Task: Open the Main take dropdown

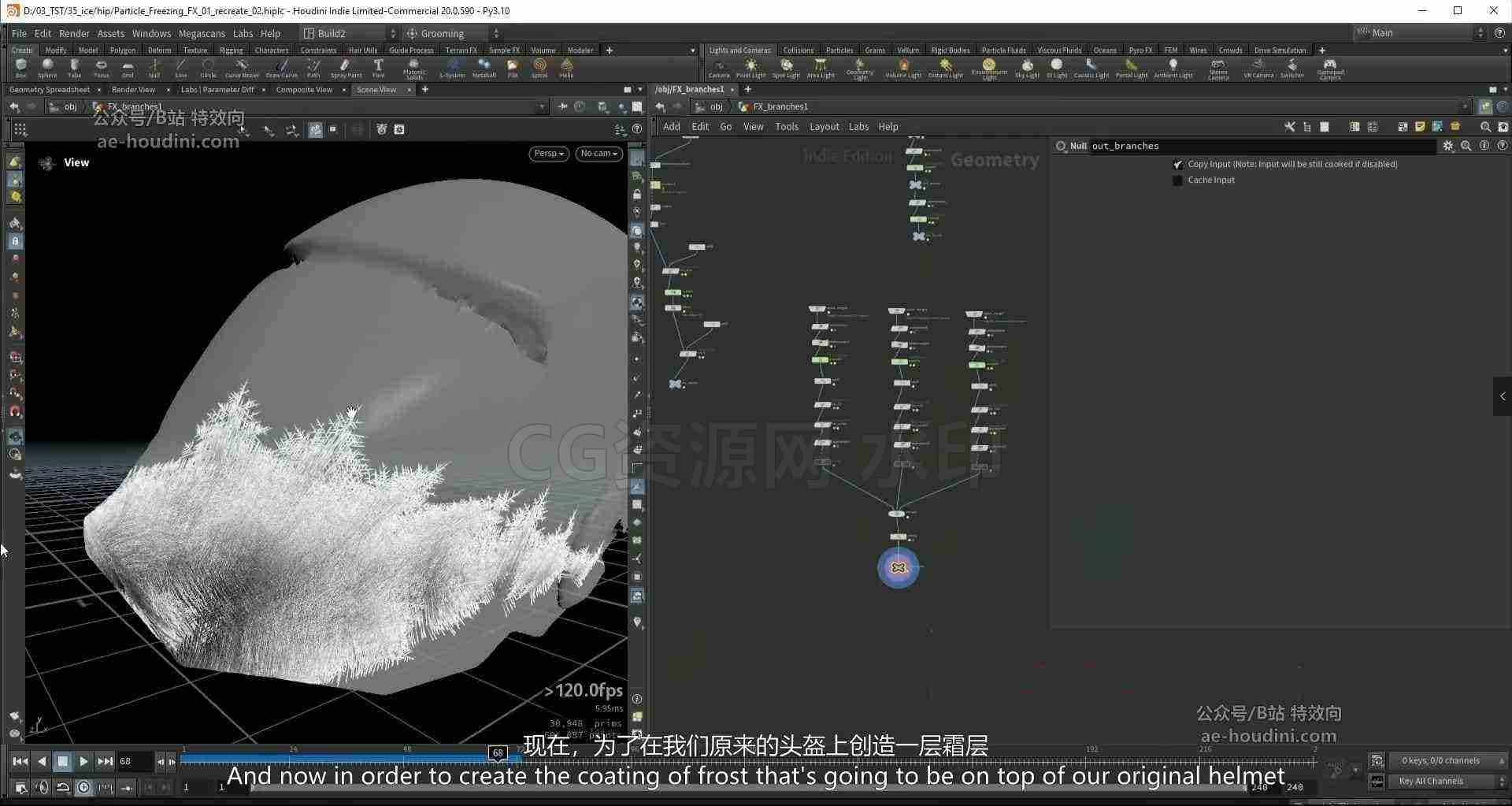Action: [x=1420, y=32]
